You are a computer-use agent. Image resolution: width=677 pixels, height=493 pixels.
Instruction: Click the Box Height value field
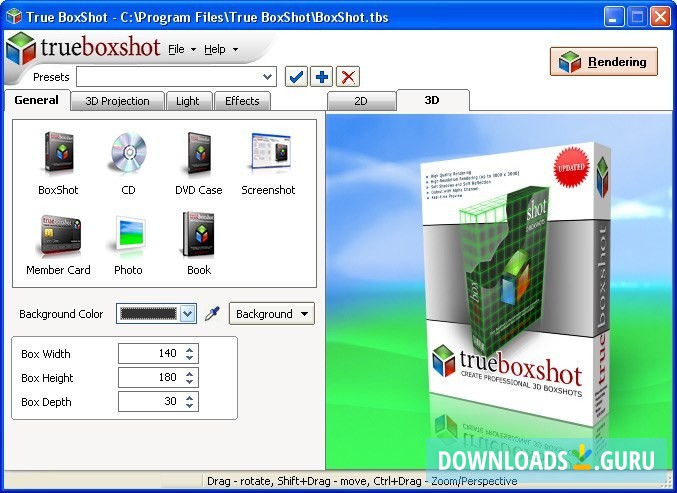coord(158,378)
